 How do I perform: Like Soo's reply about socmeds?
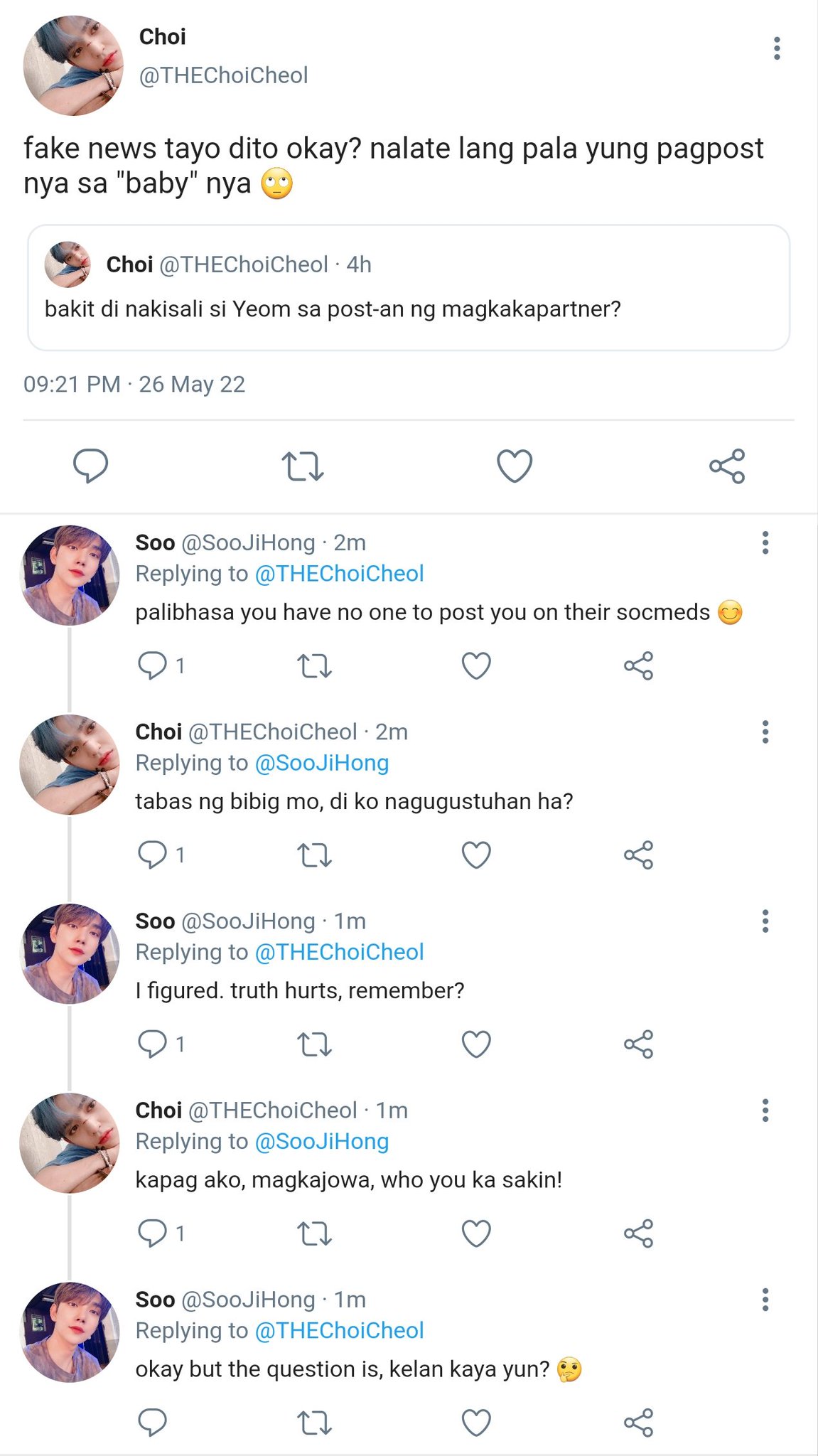click(x=476, y=665)
